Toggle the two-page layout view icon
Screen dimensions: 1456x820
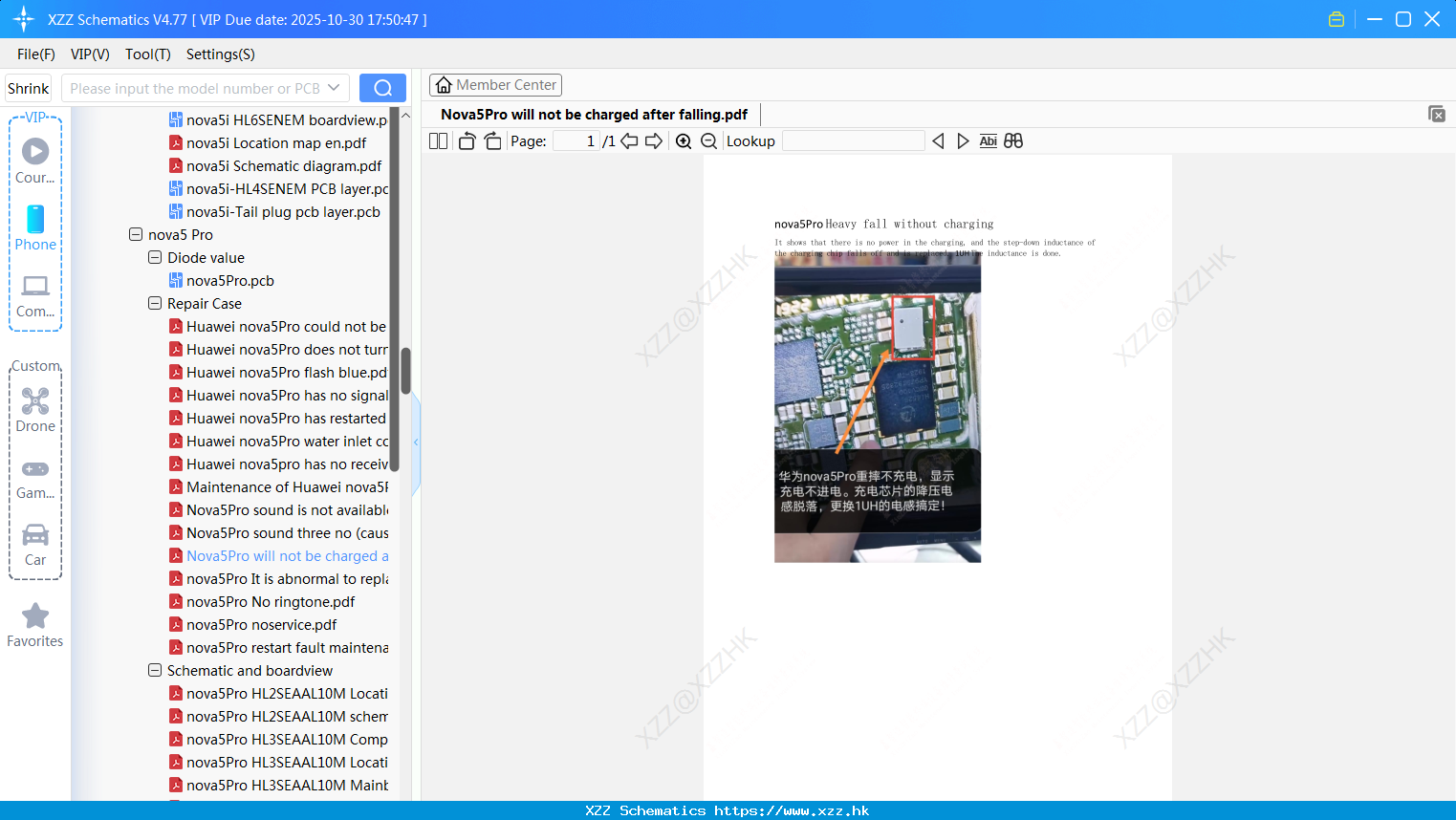[438, 141]
